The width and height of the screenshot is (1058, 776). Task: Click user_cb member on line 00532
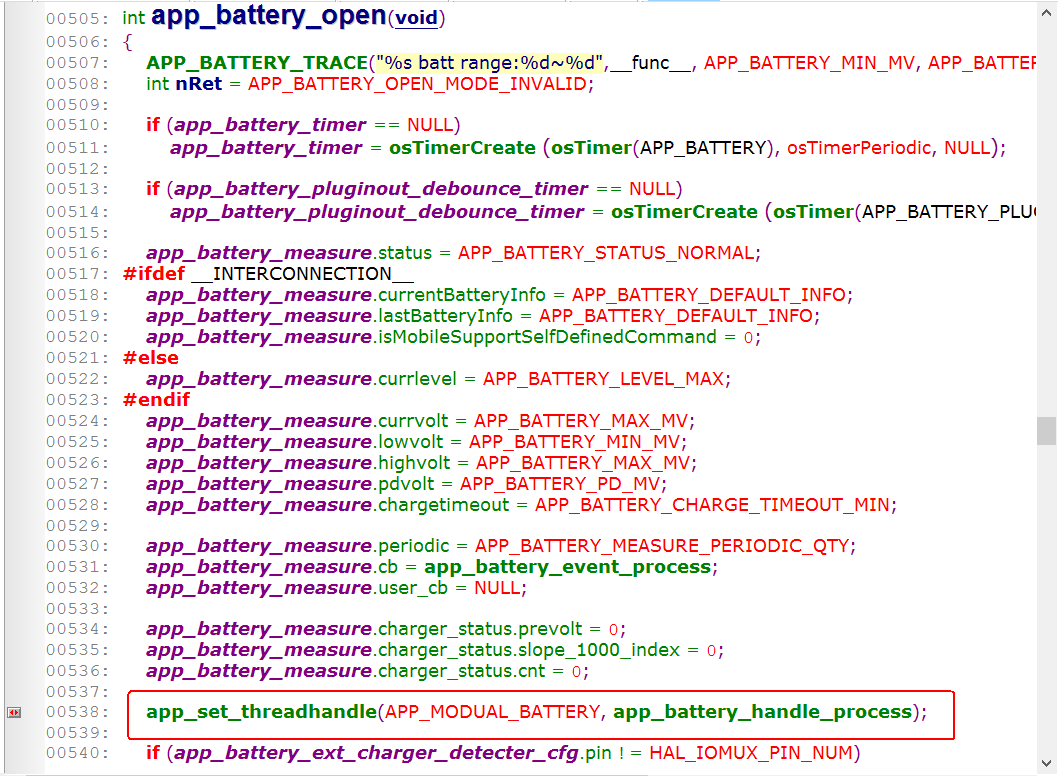pos(413,588)
